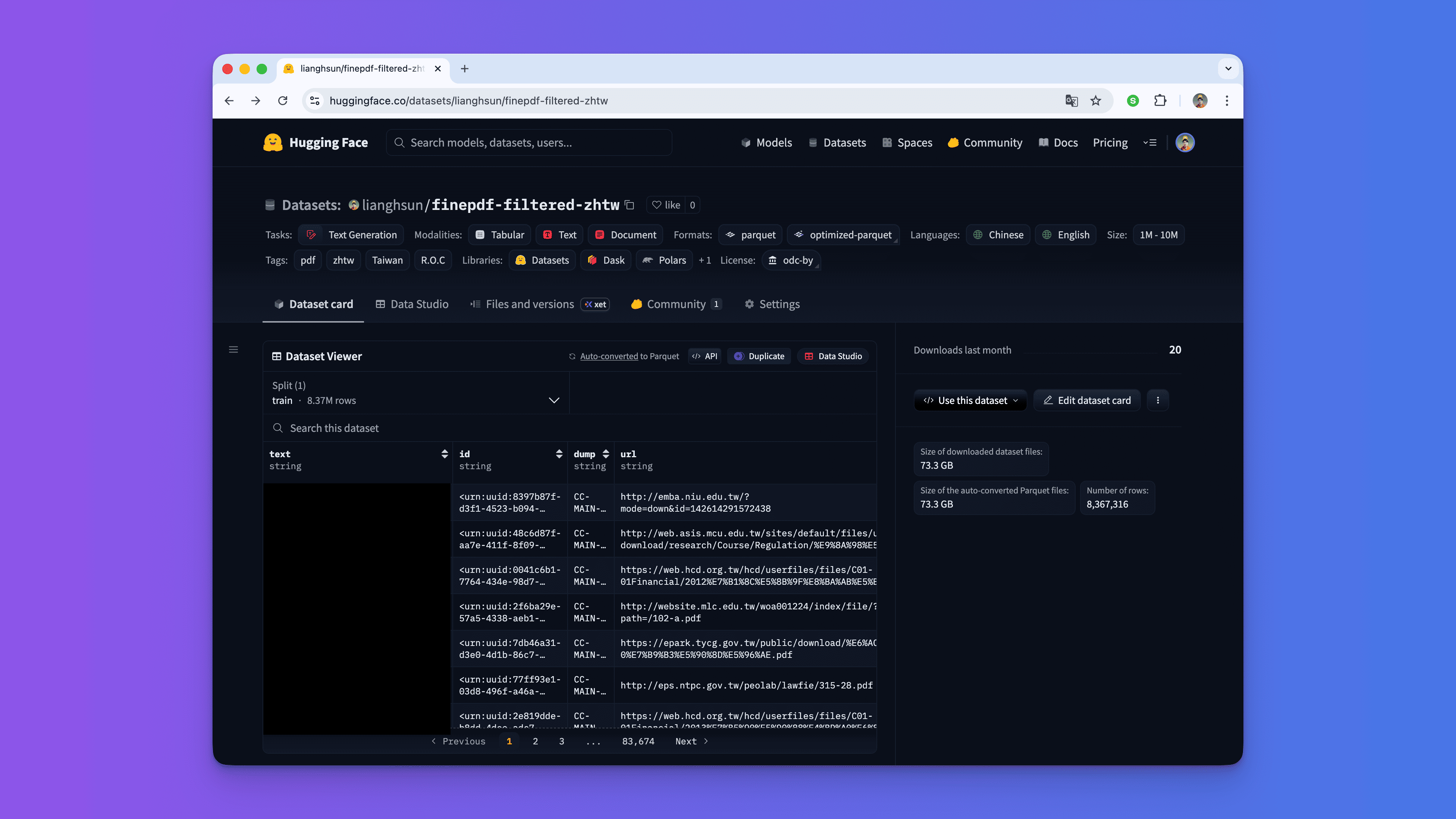This screenshot has width=1456, height=819.
Task: Follow the Auto-converted link
Action: 609,356
